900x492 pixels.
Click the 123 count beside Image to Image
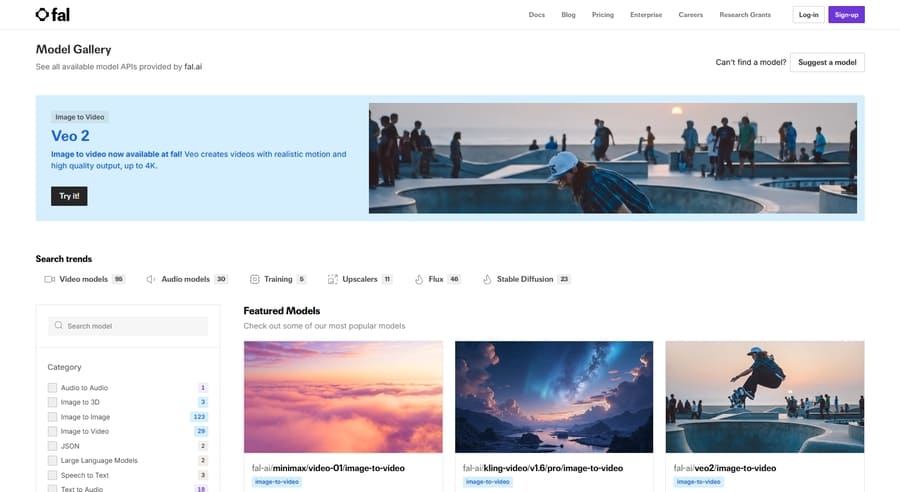199,417
